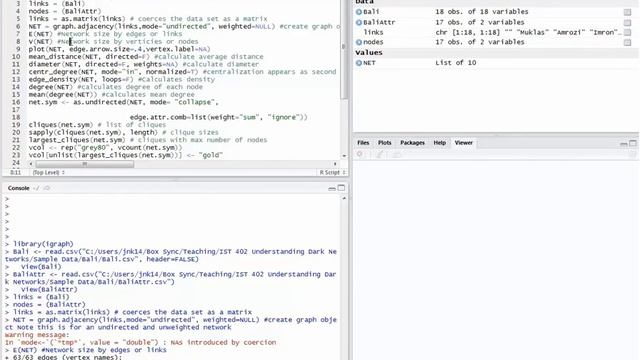640x360 pixels.
Task: Click the editor vertical scrollbar thumb
Action: pos(344,49)
